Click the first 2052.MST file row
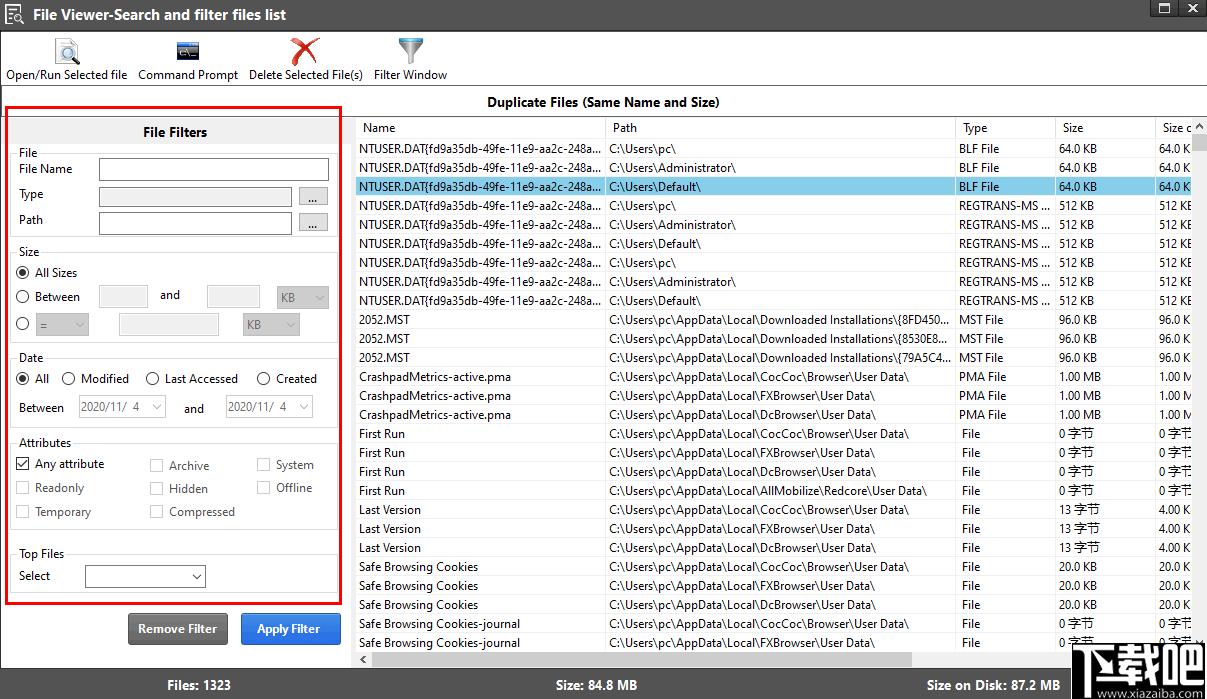 (773, 320)
